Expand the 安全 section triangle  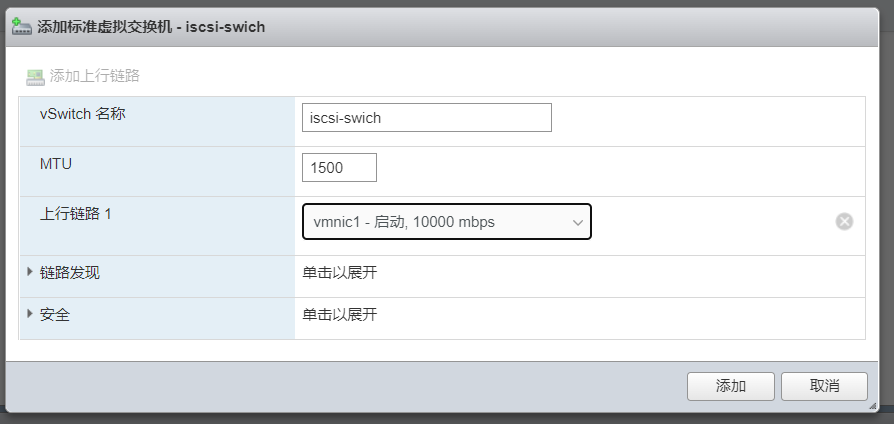coord(30,314)
